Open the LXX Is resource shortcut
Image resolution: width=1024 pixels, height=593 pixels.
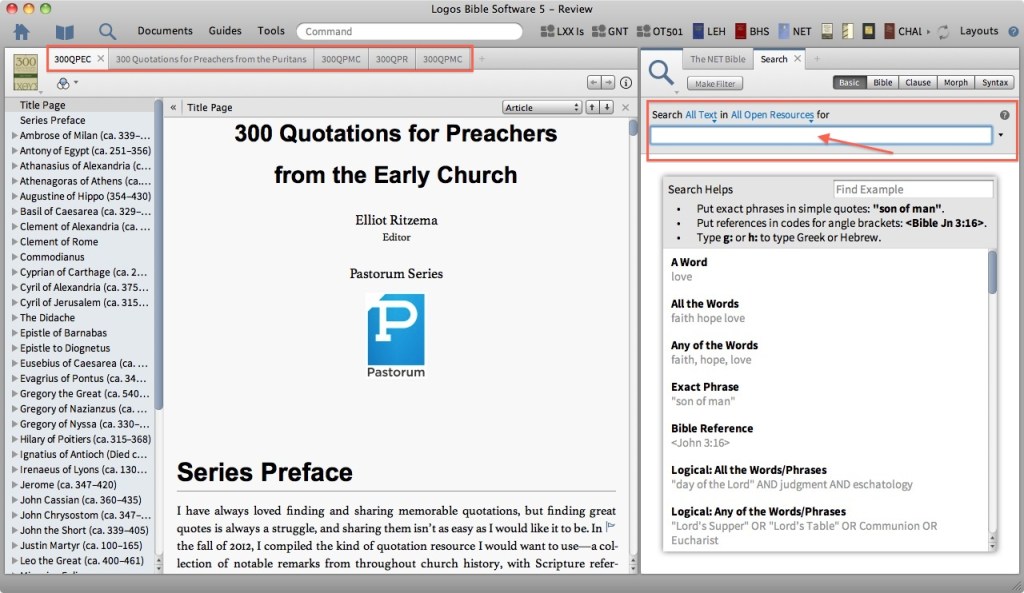(562, 31)
